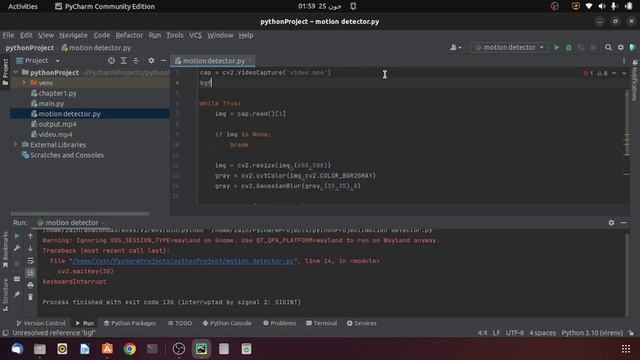Change the UTF-8 file encoding widget
Viewport: 640px width, 360px height.
(x=515, y=333)
